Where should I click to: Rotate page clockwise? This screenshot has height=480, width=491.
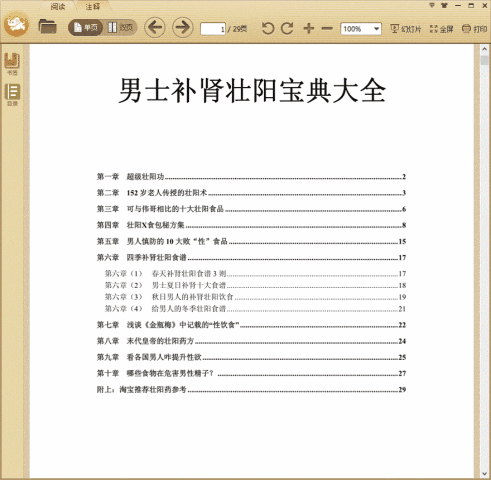[x=287, y=28]
